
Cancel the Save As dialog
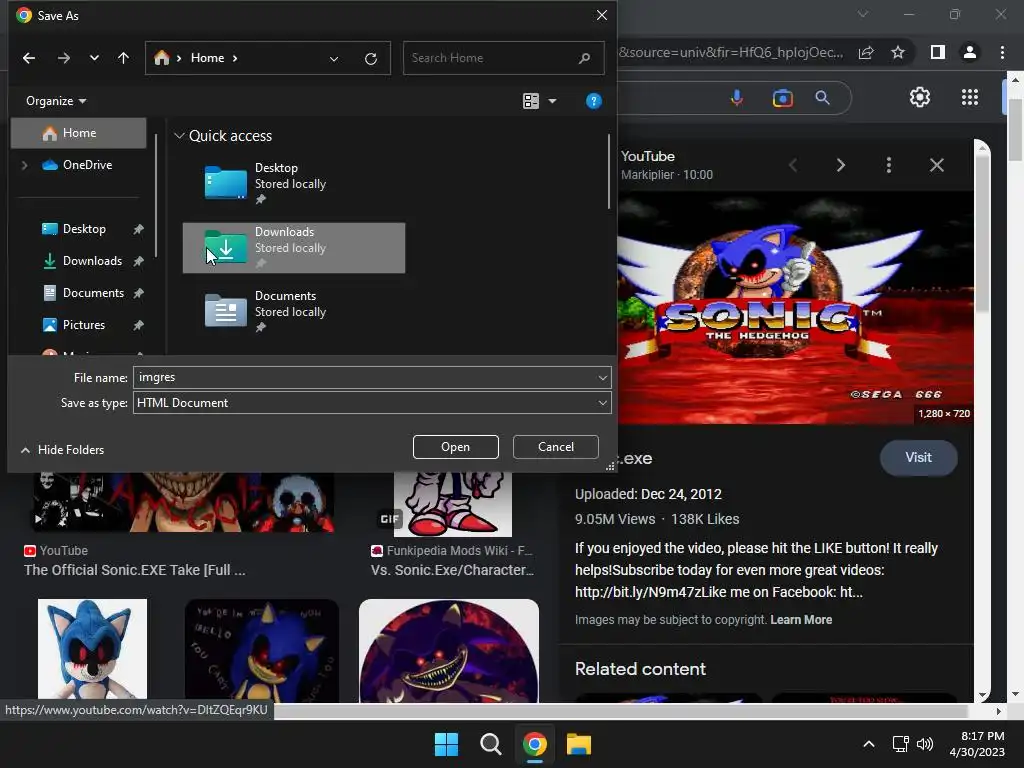click(x=556, y=447)
